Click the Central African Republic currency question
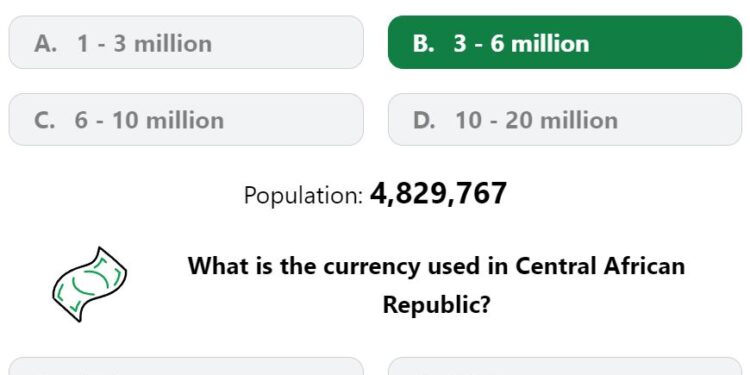The image size is (750, 375). coord(436,285)
